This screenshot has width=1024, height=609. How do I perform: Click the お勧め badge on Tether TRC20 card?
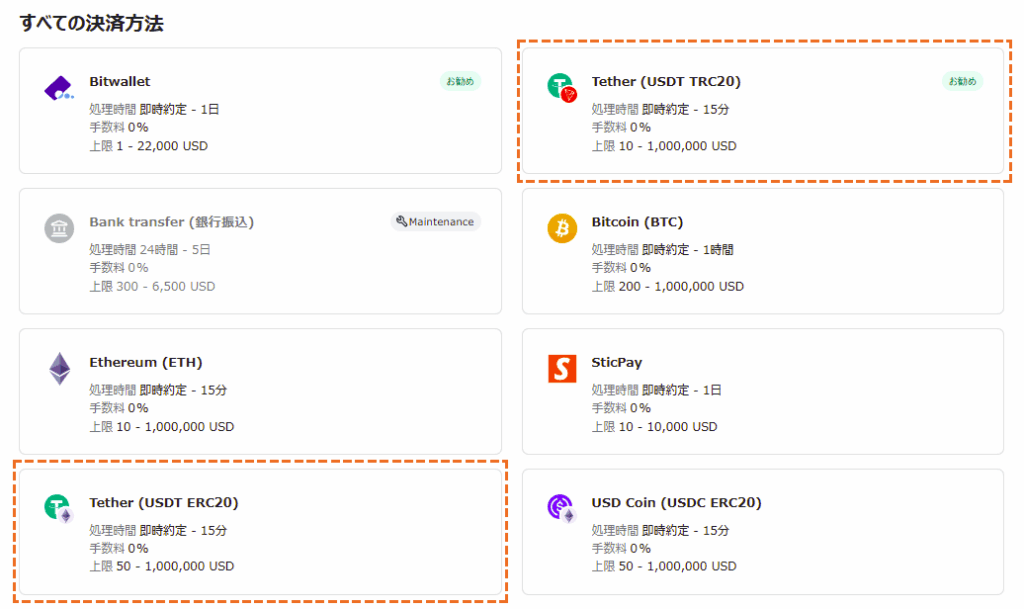(x=962, y=82)
